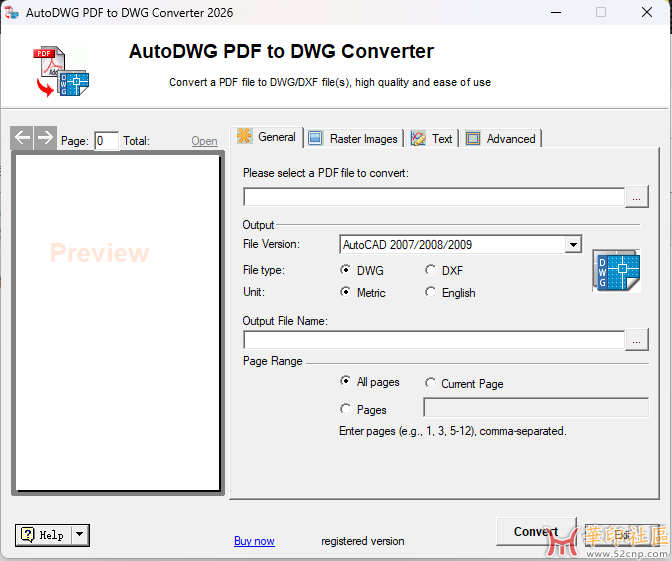
Task: Go to previous page arrow
Action: (22, 138)
